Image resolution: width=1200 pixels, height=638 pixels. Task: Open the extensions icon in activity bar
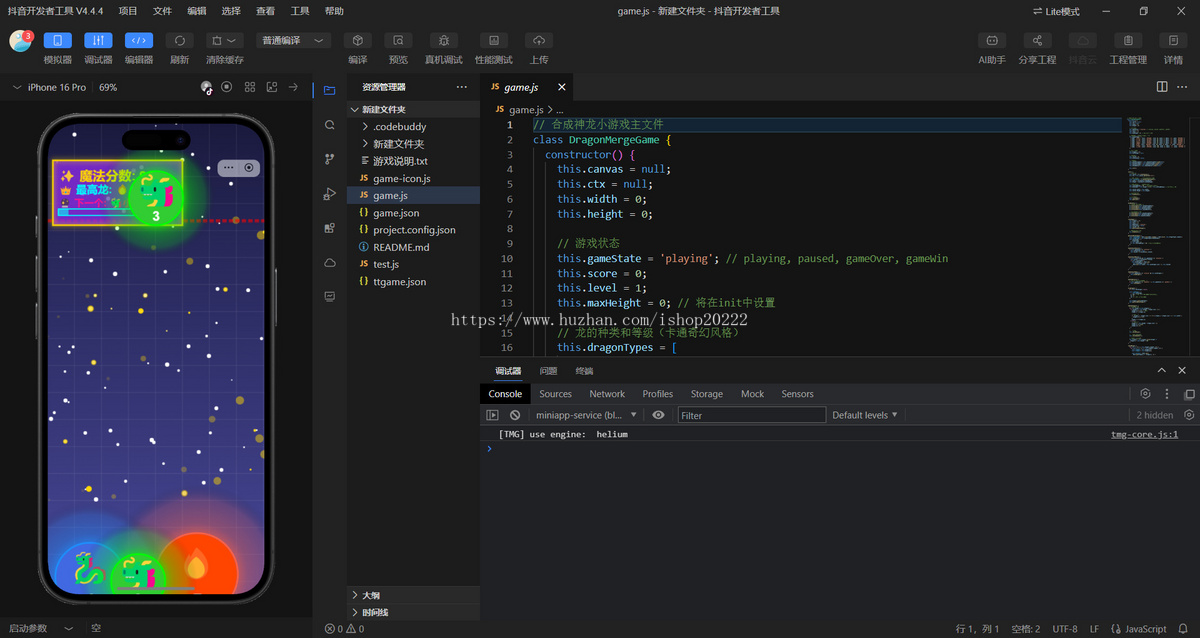330,228
